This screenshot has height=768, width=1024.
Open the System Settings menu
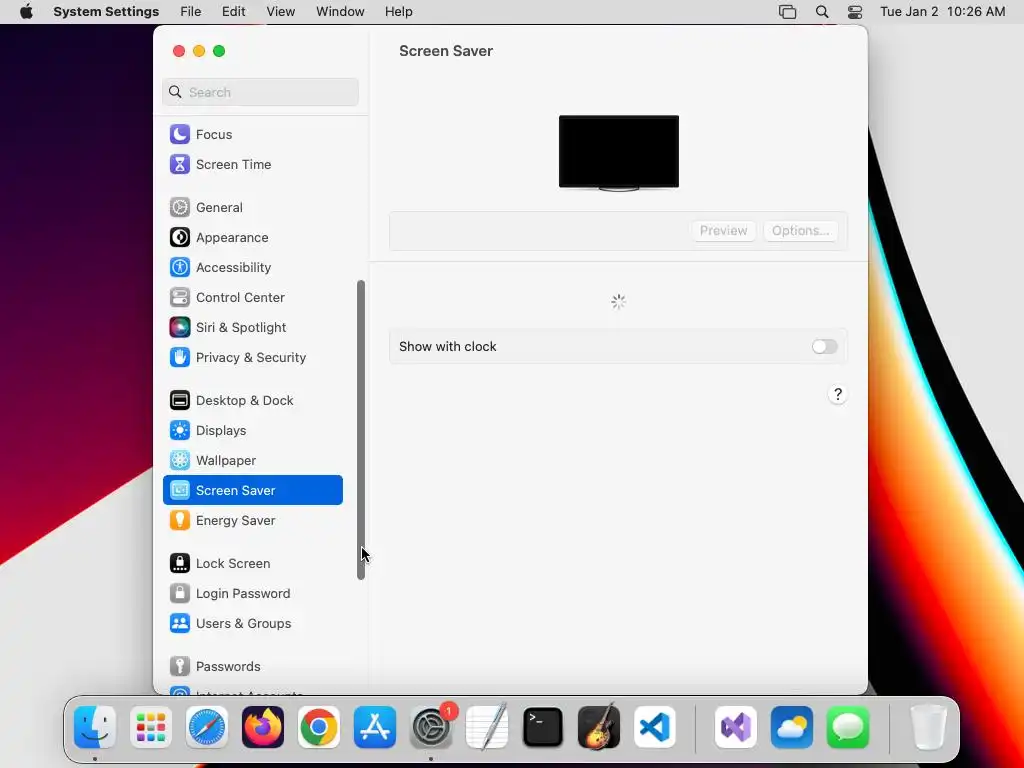coord(106,12)
